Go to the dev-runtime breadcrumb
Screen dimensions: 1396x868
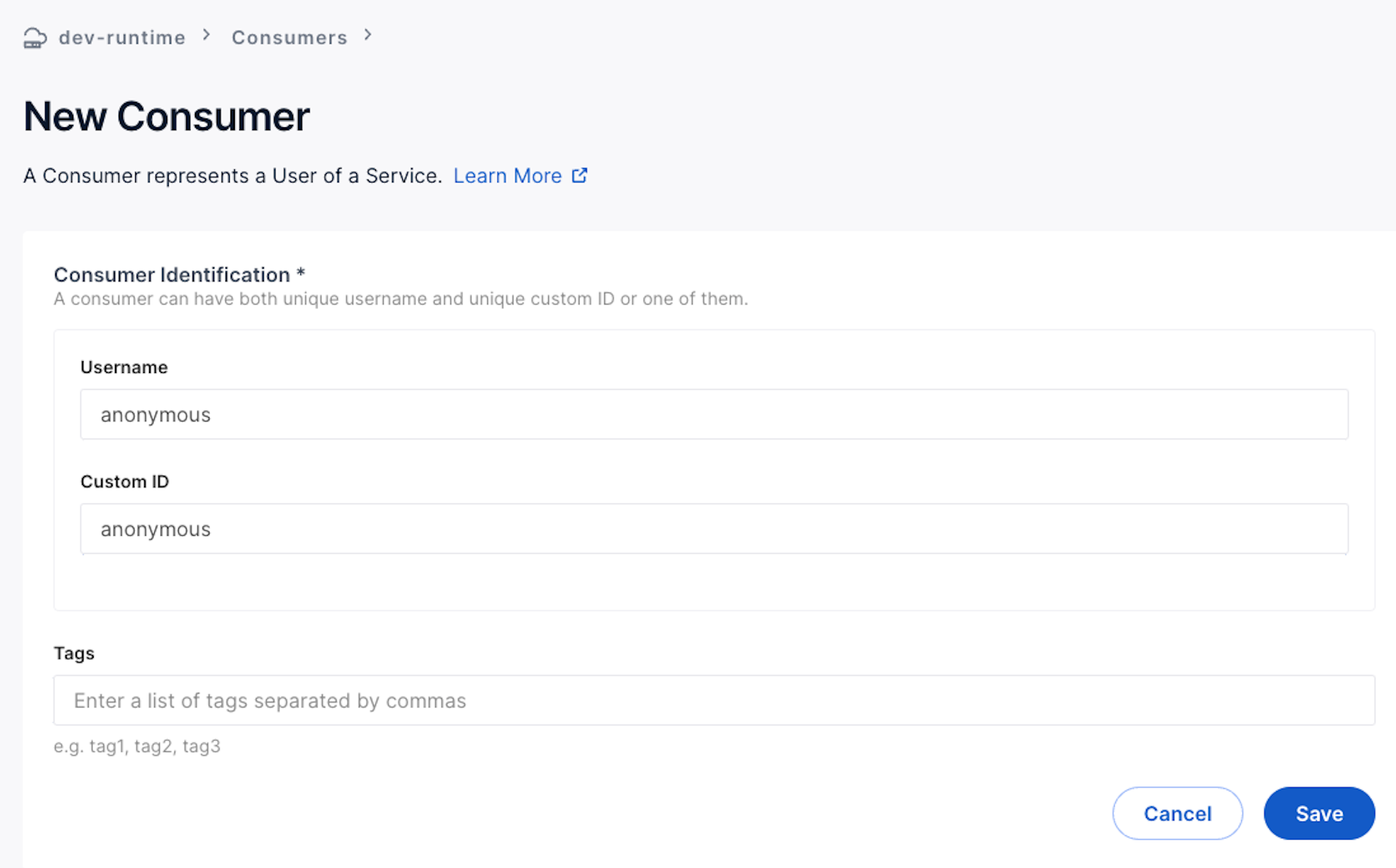click(x=122, y=38)
